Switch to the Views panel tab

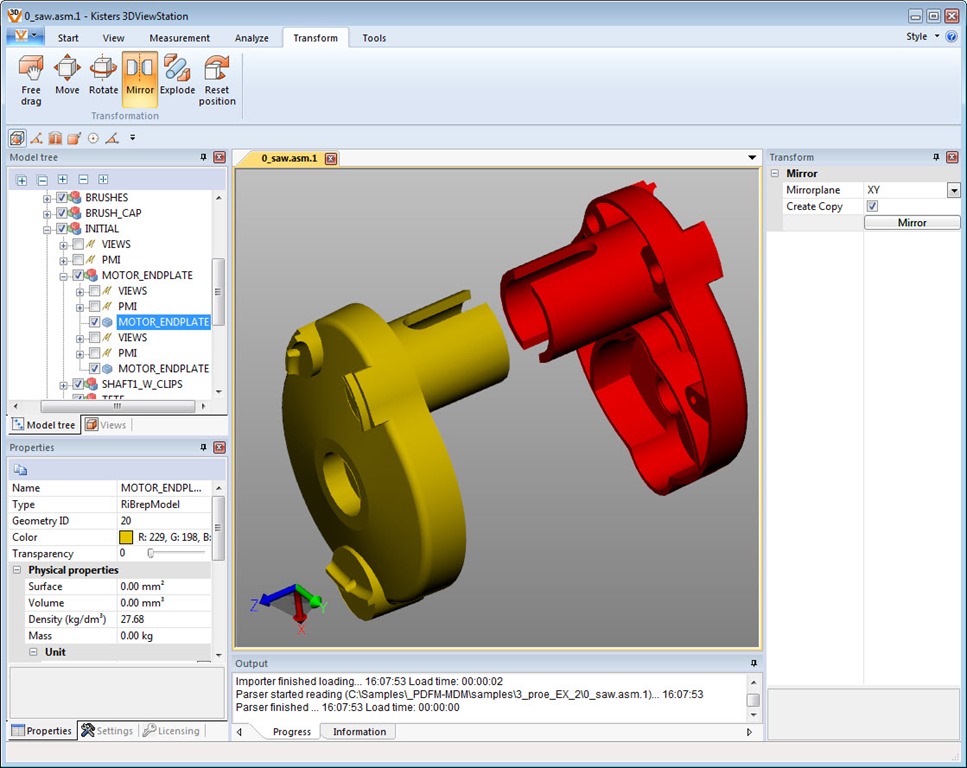click(105, 424)
